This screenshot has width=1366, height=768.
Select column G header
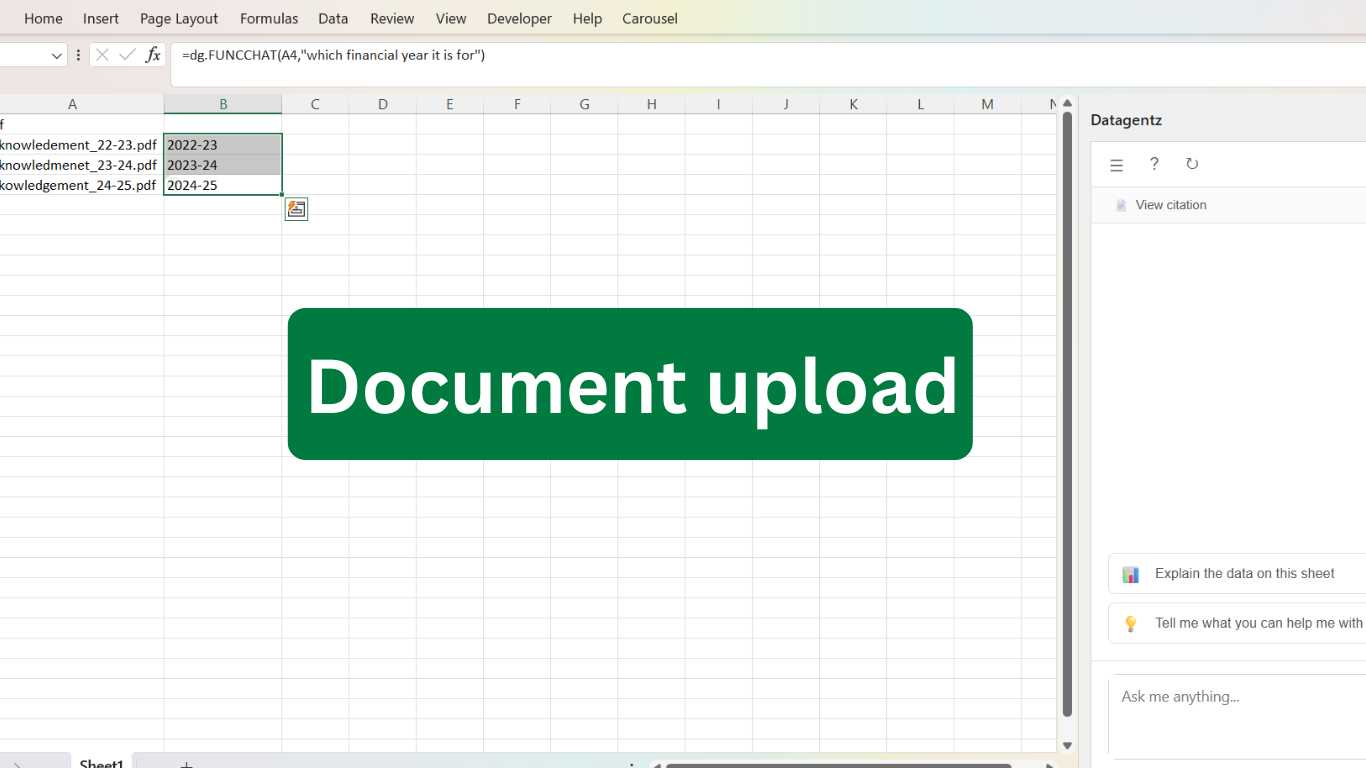click(584, 104)
